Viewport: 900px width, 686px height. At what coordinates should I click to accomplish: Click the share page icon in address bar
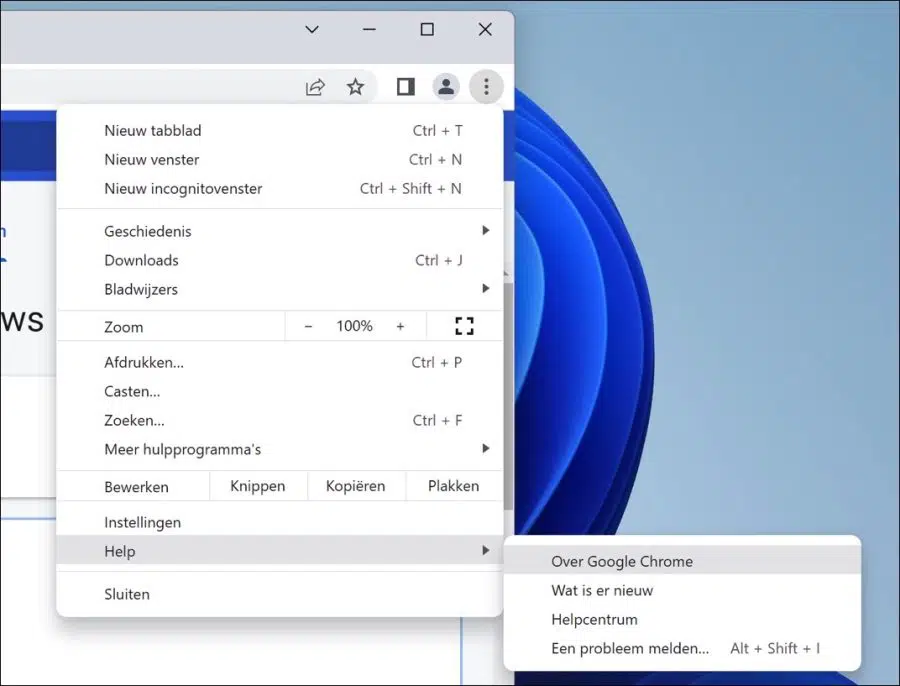tap(315, 87)
